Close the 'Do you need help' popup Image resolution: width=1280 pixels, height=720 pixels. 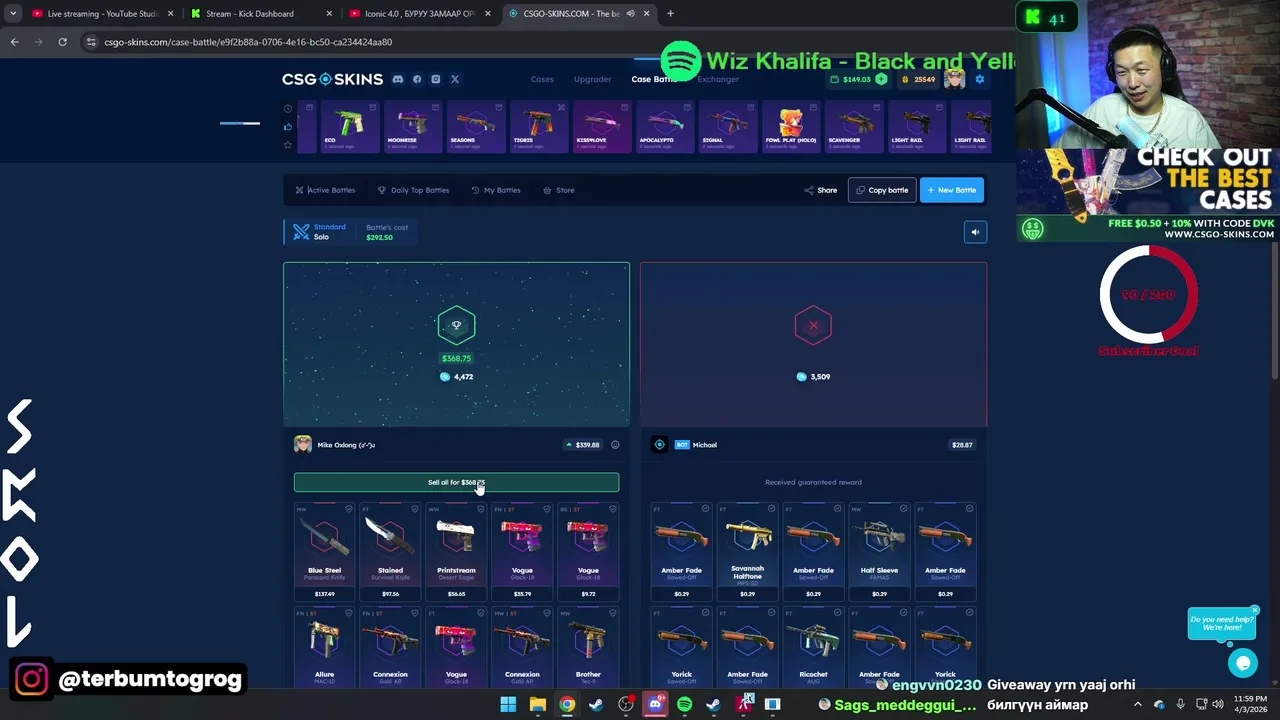pos(1254,610)
